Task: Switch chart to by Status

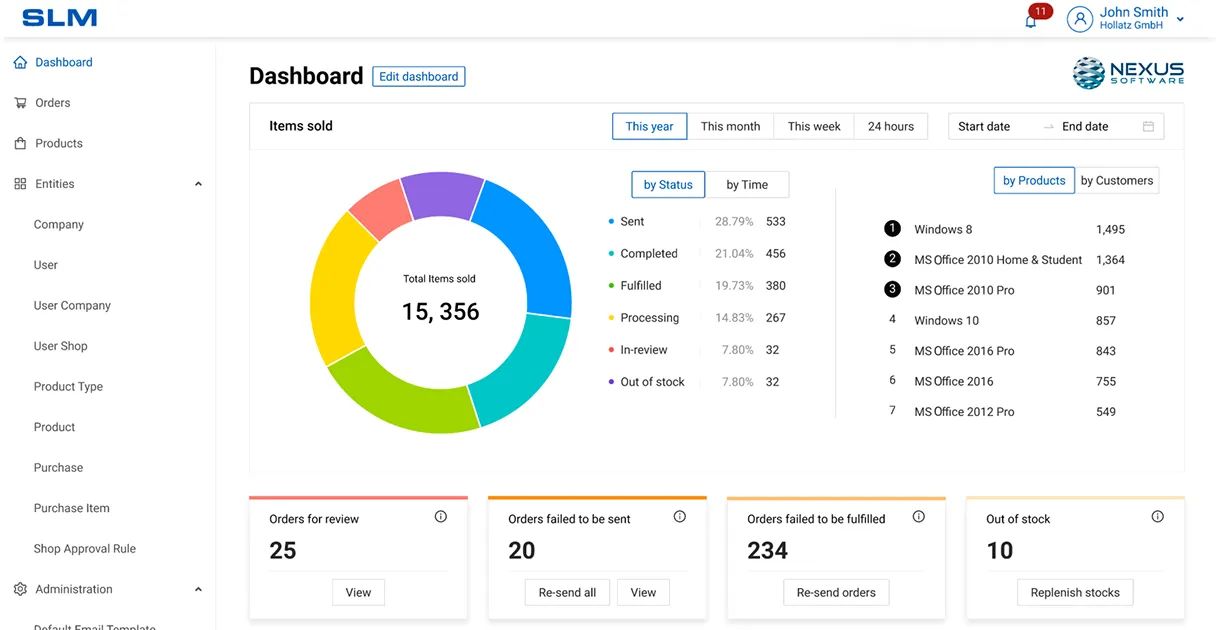Action: tap(668, 185)
